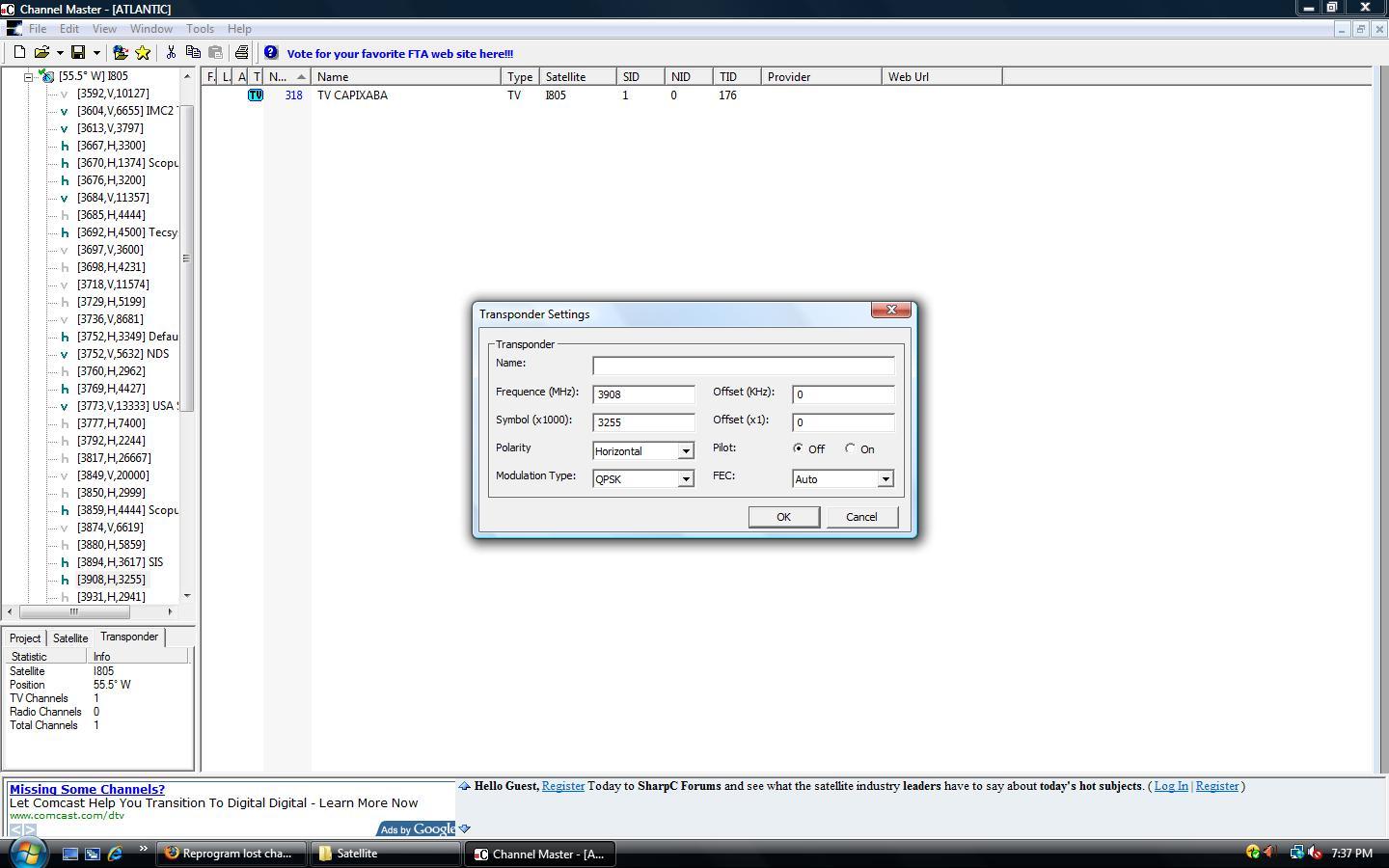The image size is (1389, 868).
Task: Open the FEC dropdown
Action: point(885,479)
